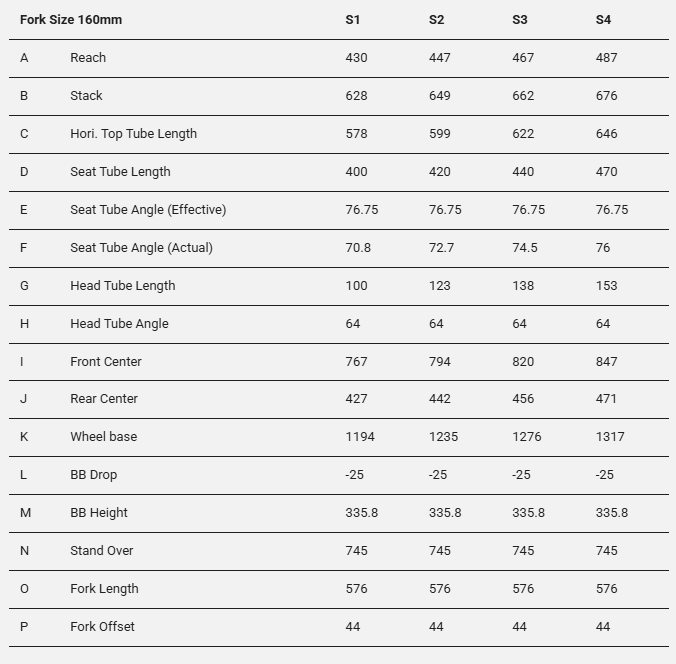The width and height of the screenshot is (676, 664).
Task: Select the Hori. Top Tube Length label
Action: (x=133, y=134)
